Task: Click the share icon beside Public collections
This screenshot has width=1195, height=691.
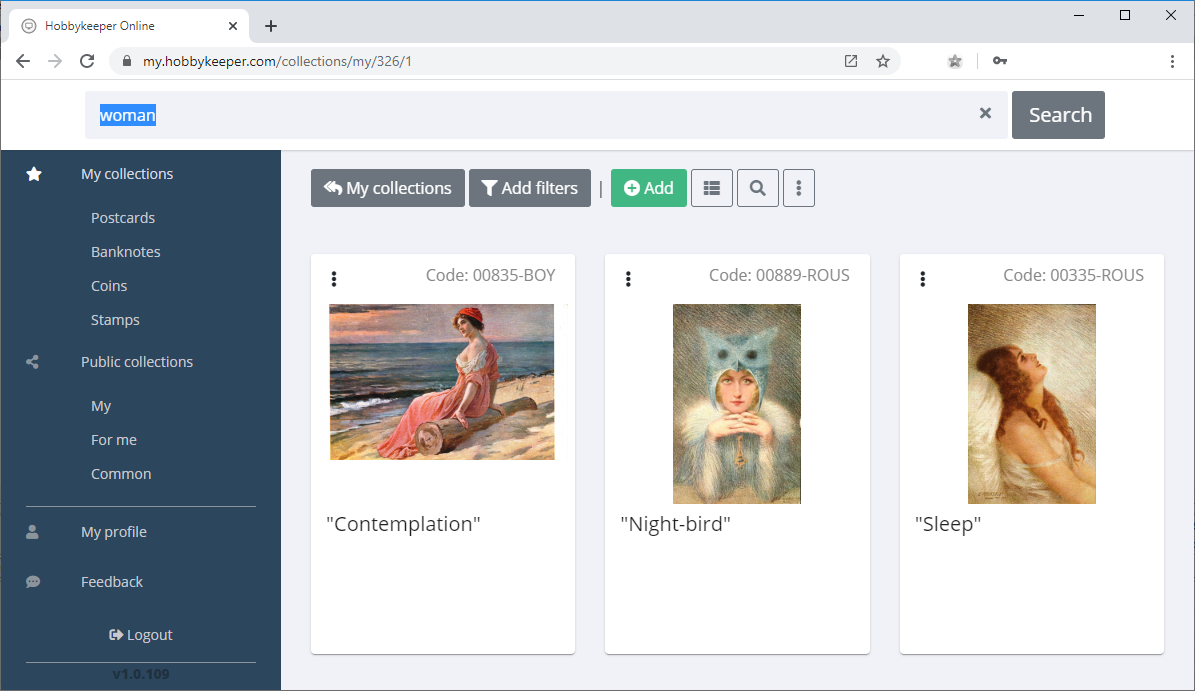Action: tap(32, 362)
